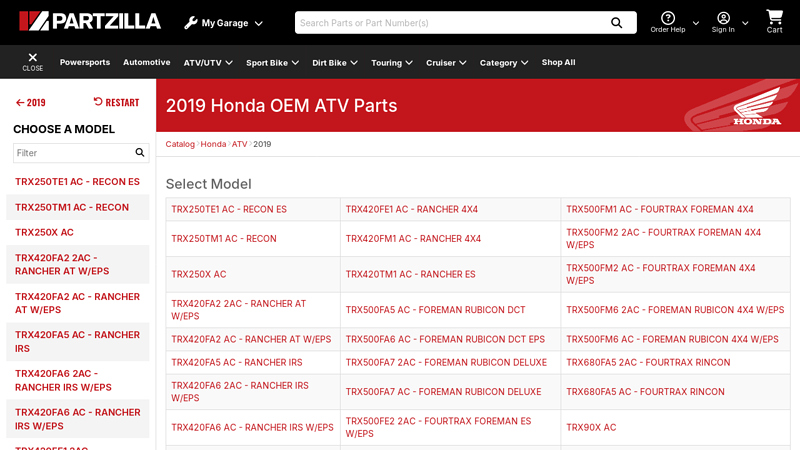Open TRX500FA7 AC - FOREMAN RUBICON DELUXE
The width and height of the screenshot is (800, 450).
pos(443,392)
